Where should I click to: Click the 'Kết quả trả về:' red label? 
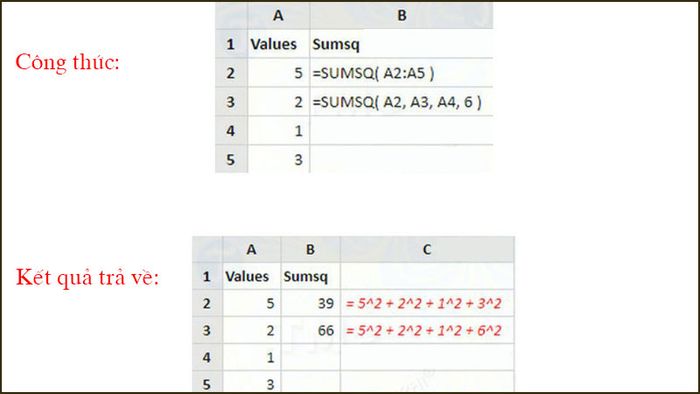(x=88, y=277)
